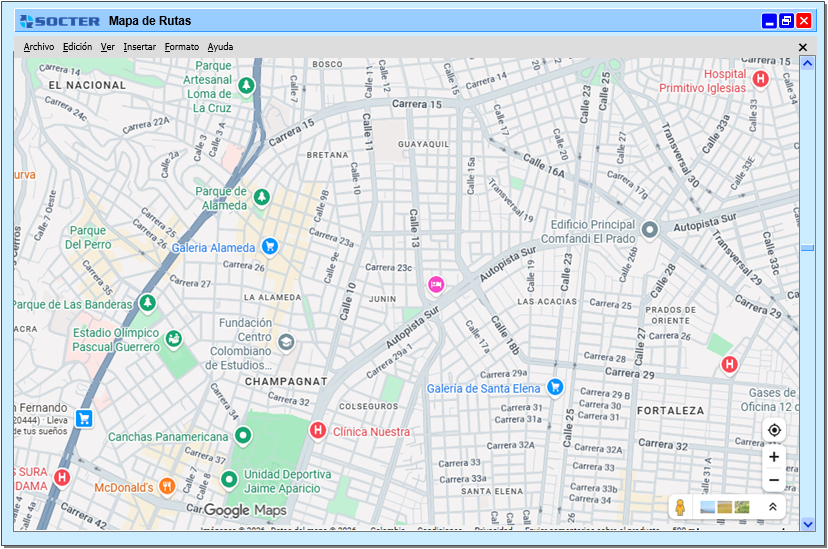Viewport: 828px width, 549px height.
Task: Close the map panel with the X
Action: click(x=803, y=48)
